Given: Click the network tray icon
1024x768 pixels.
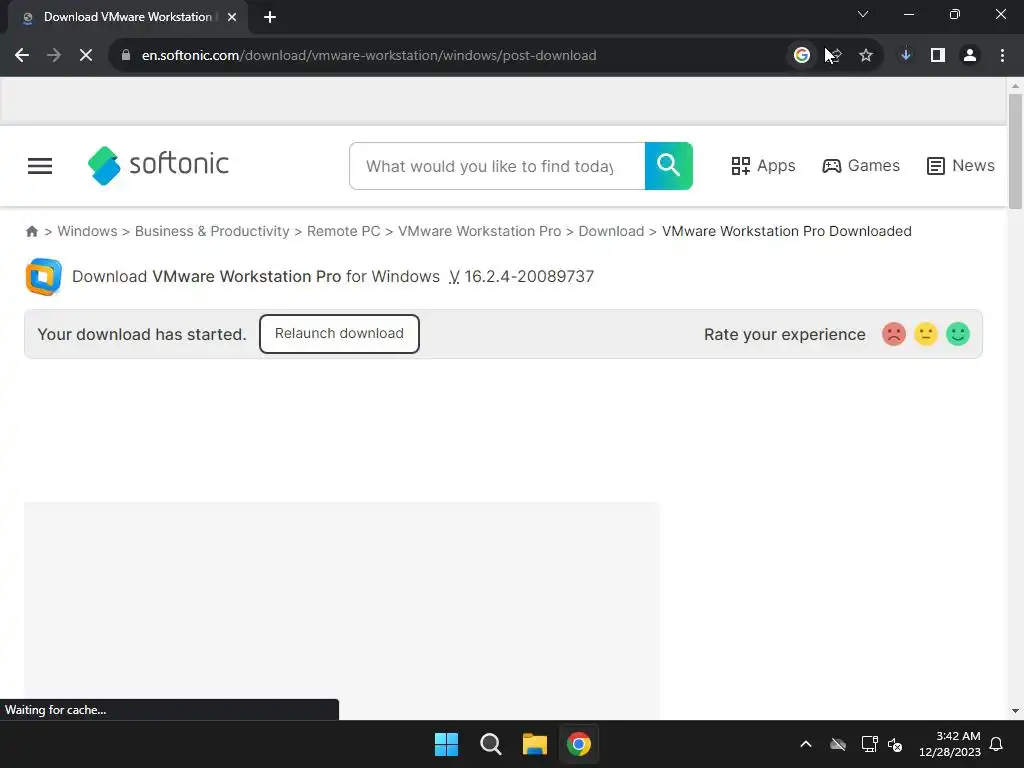Looking at the screenshot, I should tap(869, 744).
